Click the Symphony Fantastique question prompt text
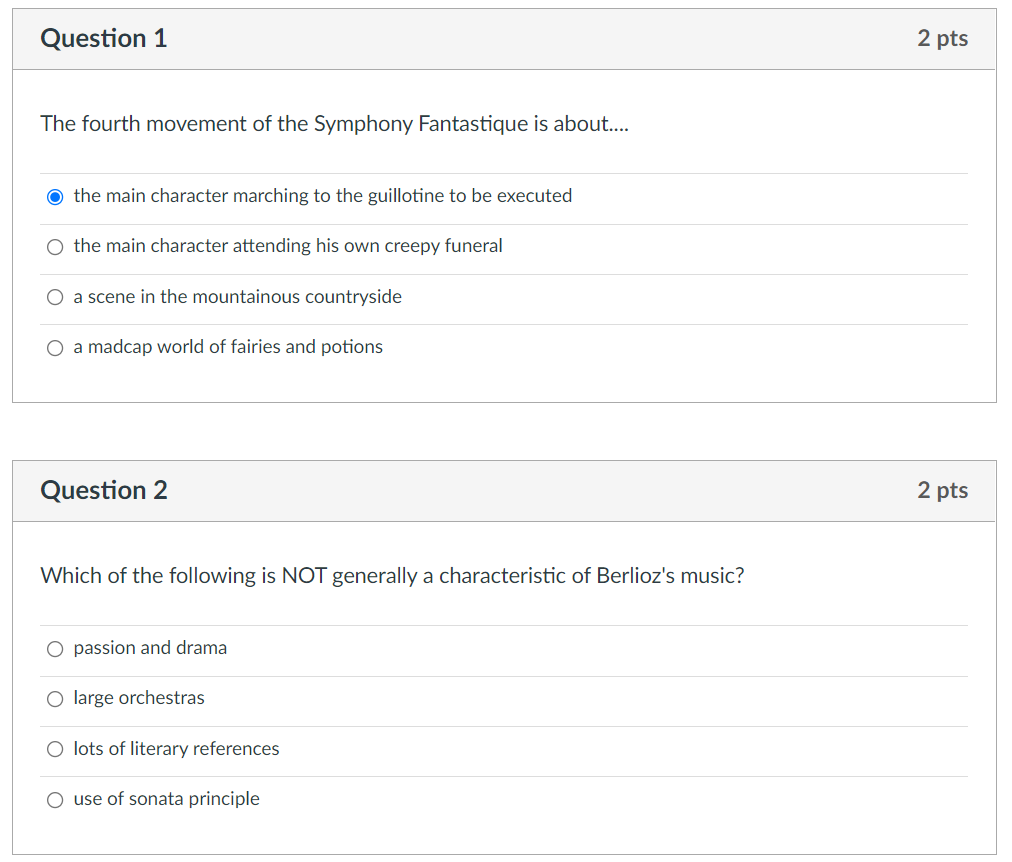This screenshot has width=1012, height=862. tap(334, 124)
